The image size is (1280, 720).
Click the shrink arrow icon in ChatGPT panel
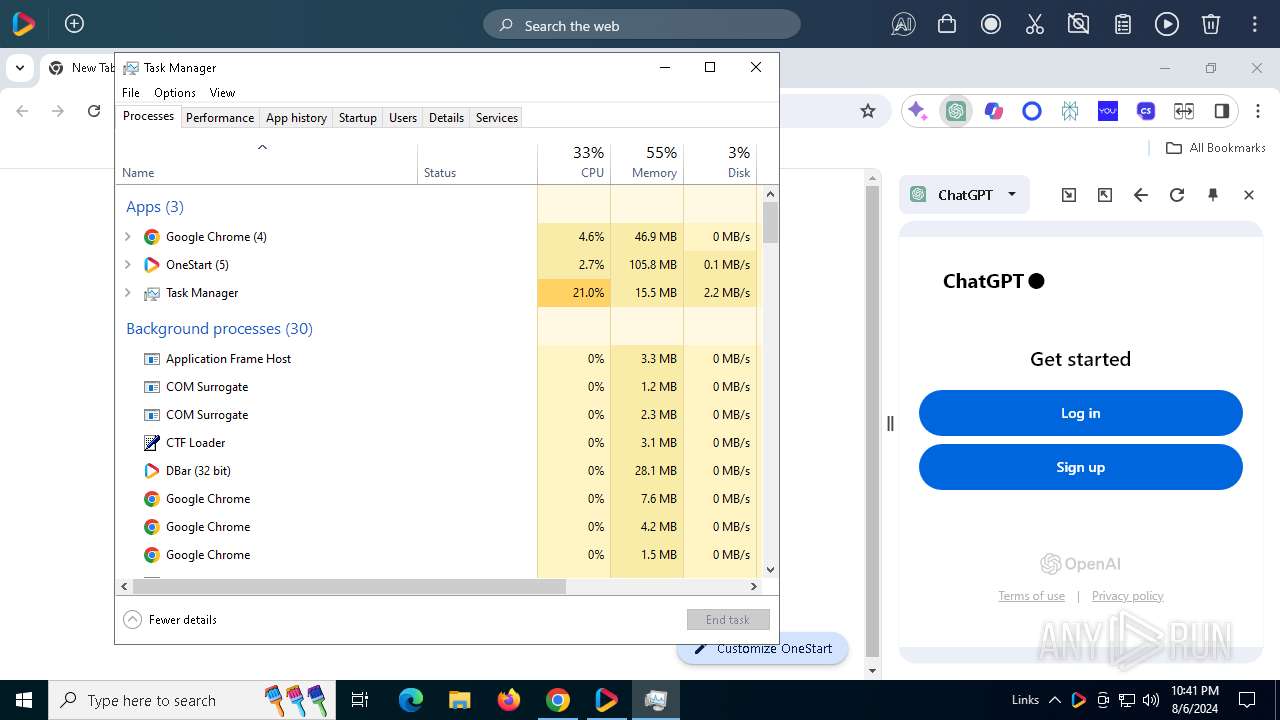tap(1069, 195)
